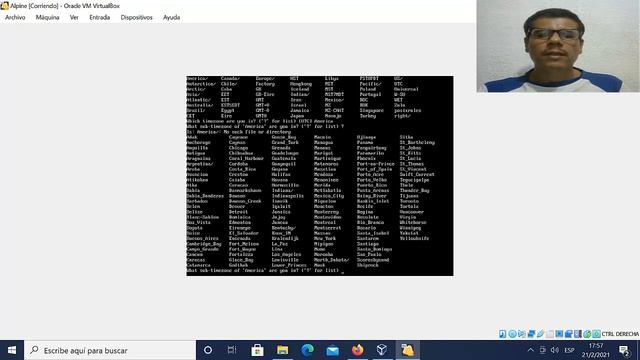Viewport: 640px width, 360px height.
Task: Open the Ver menu
Action: click(x=74, y=17)
